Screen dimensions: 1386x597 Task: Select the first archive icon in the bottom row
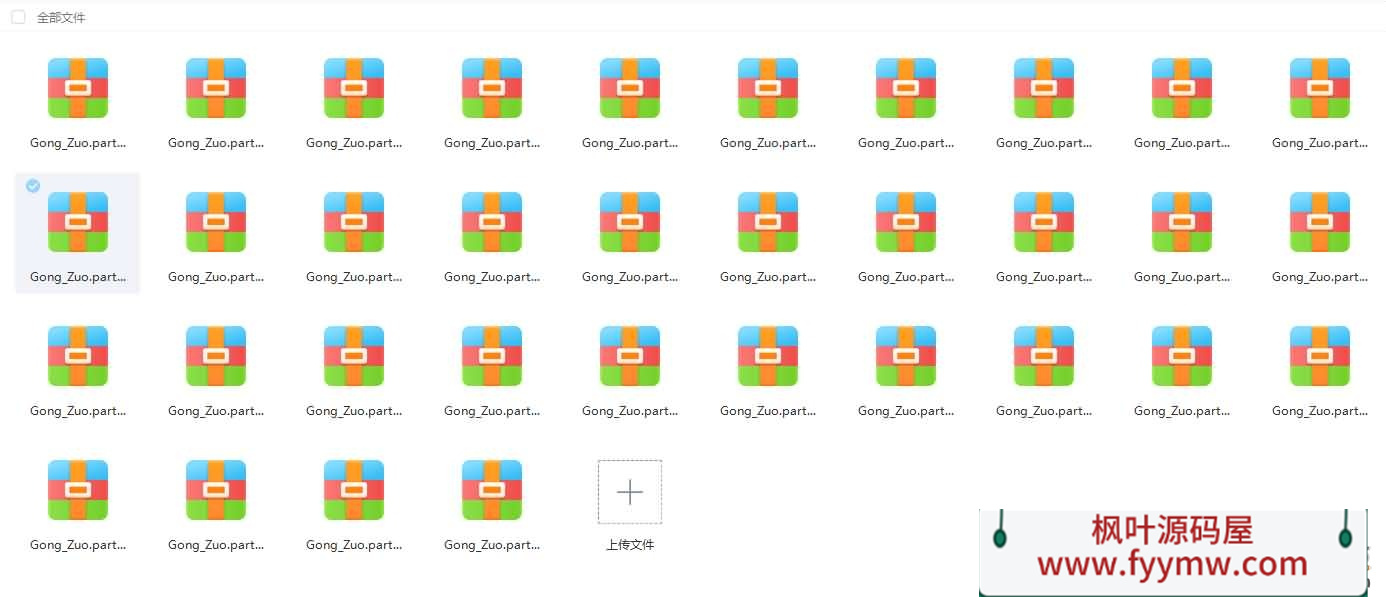78,490
